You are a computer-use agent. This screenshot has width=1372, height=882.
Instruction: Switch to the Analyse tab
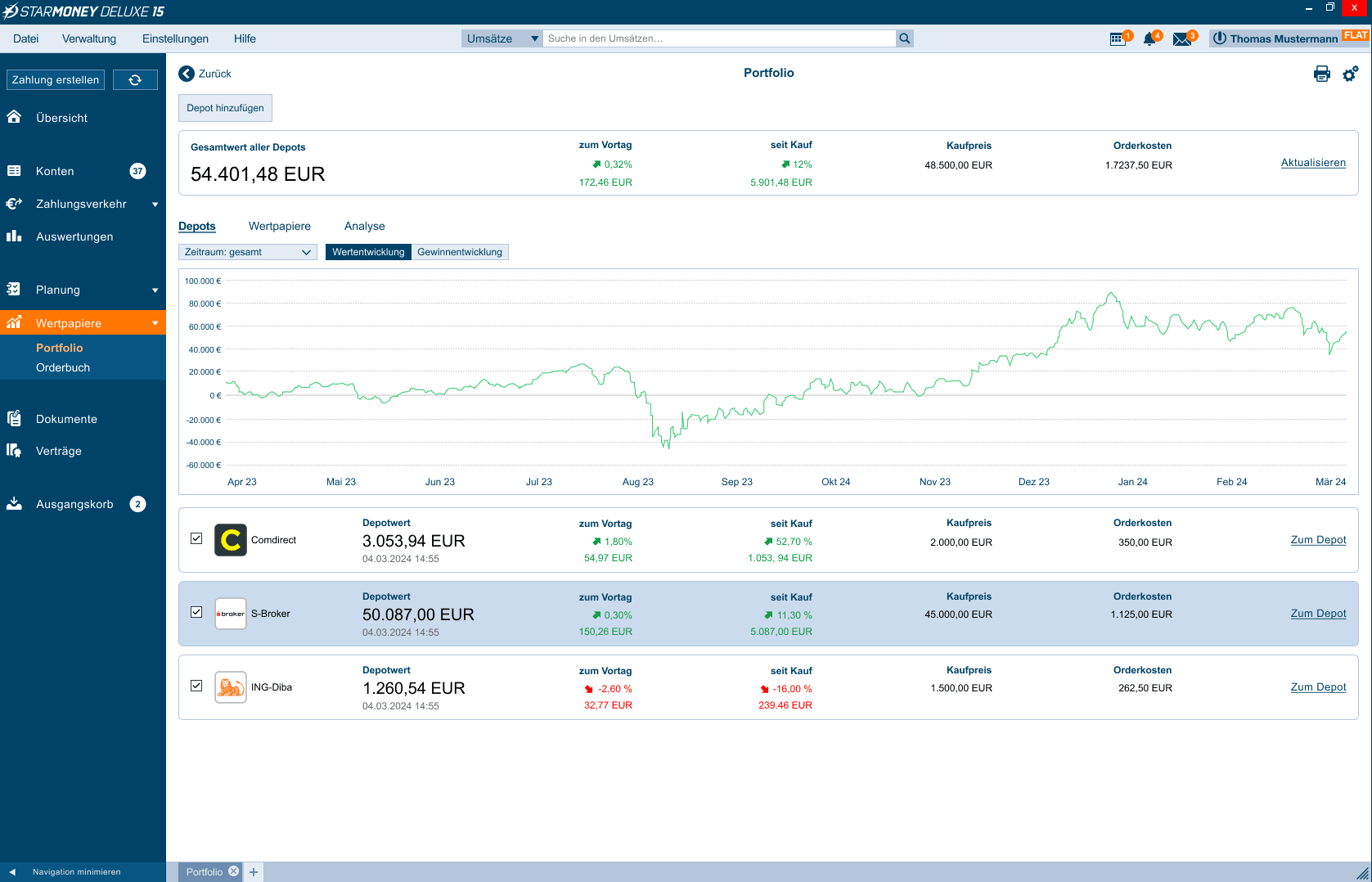[x=364, y=226]
